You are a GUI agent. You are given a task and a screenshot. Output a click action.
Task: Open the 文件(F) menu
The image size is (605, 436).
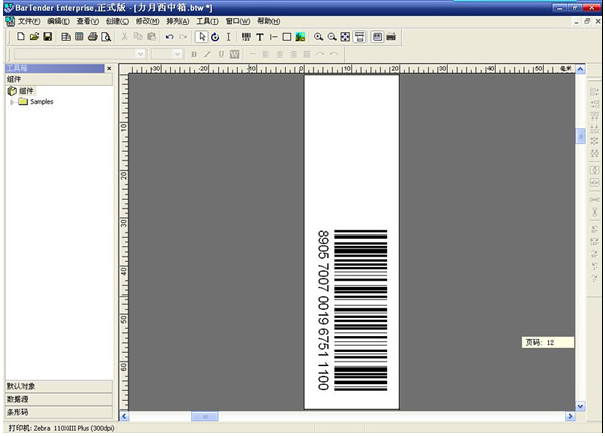(28, 21)
